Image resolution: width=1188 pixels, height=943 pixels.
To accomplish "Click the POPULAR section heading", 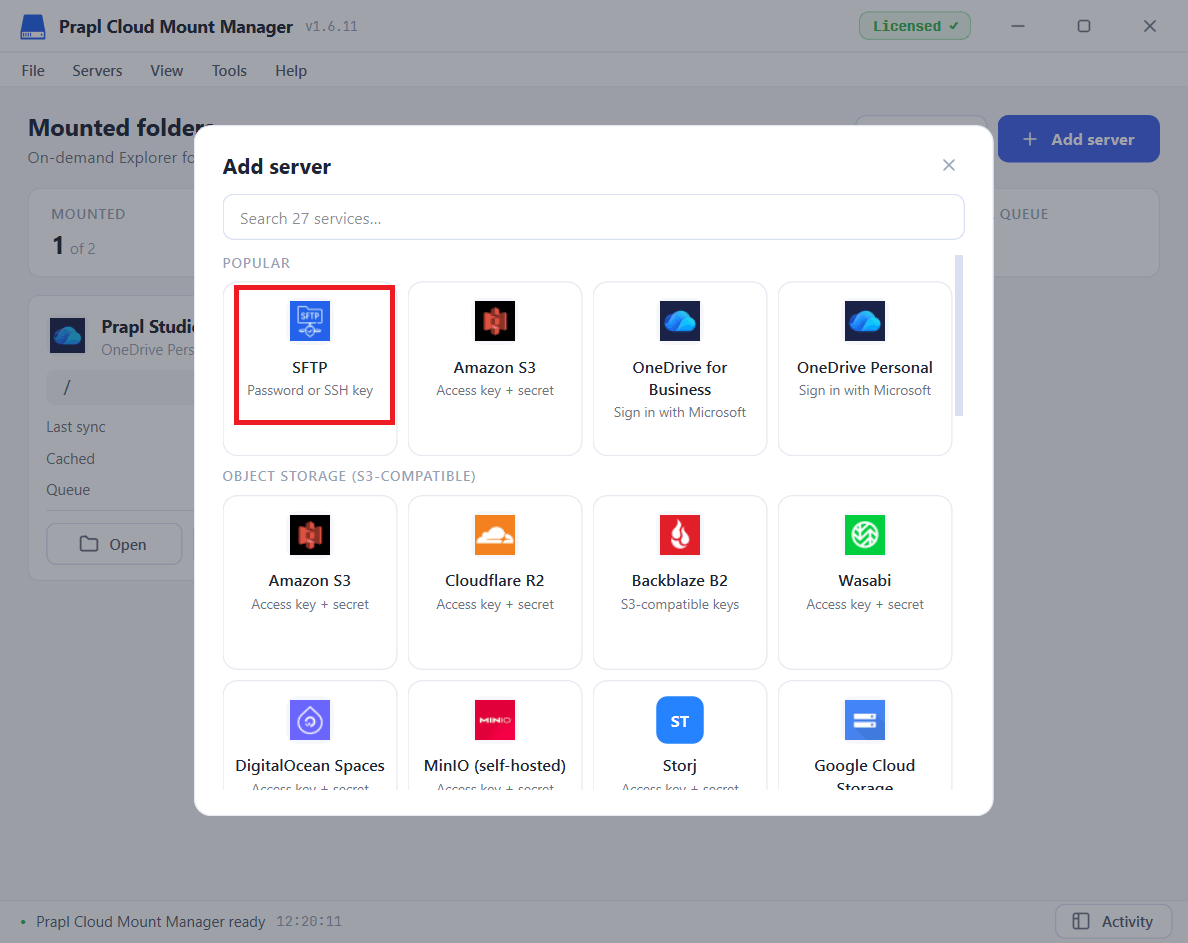I will coord(256,263).
